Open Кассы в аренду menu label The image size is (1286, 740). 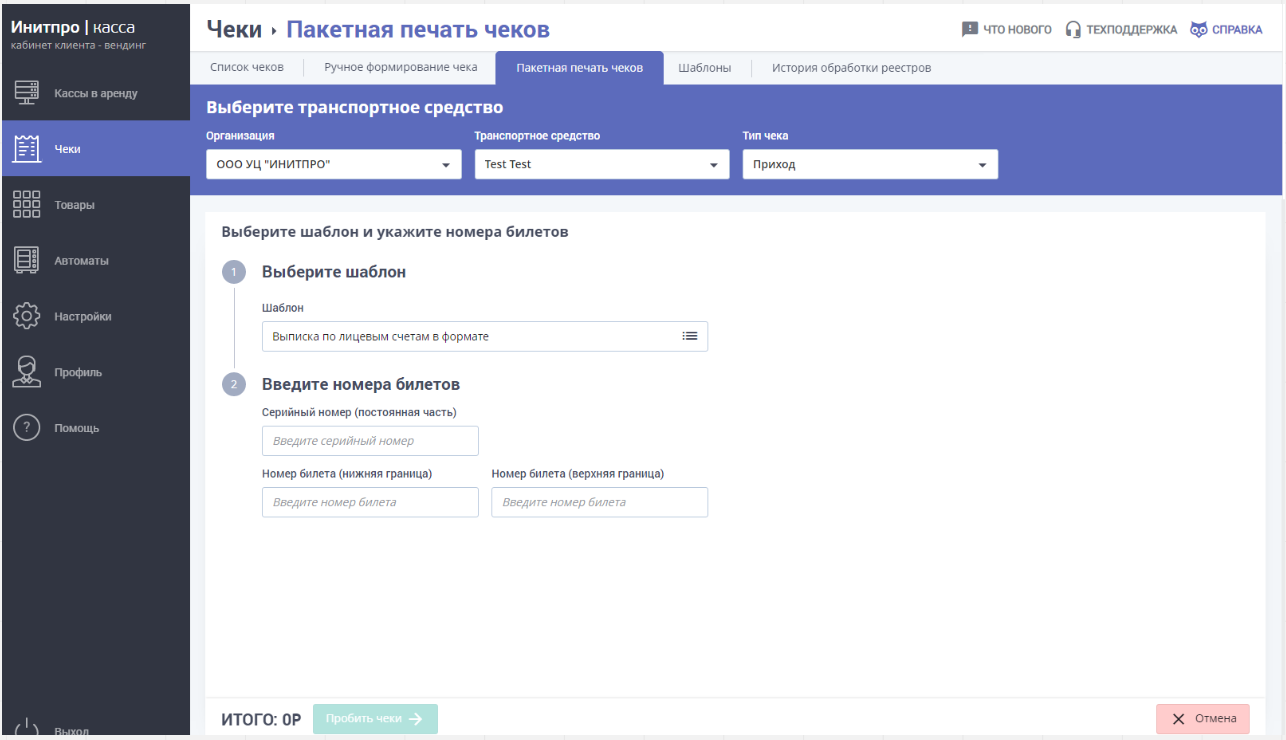coord(96,93)
